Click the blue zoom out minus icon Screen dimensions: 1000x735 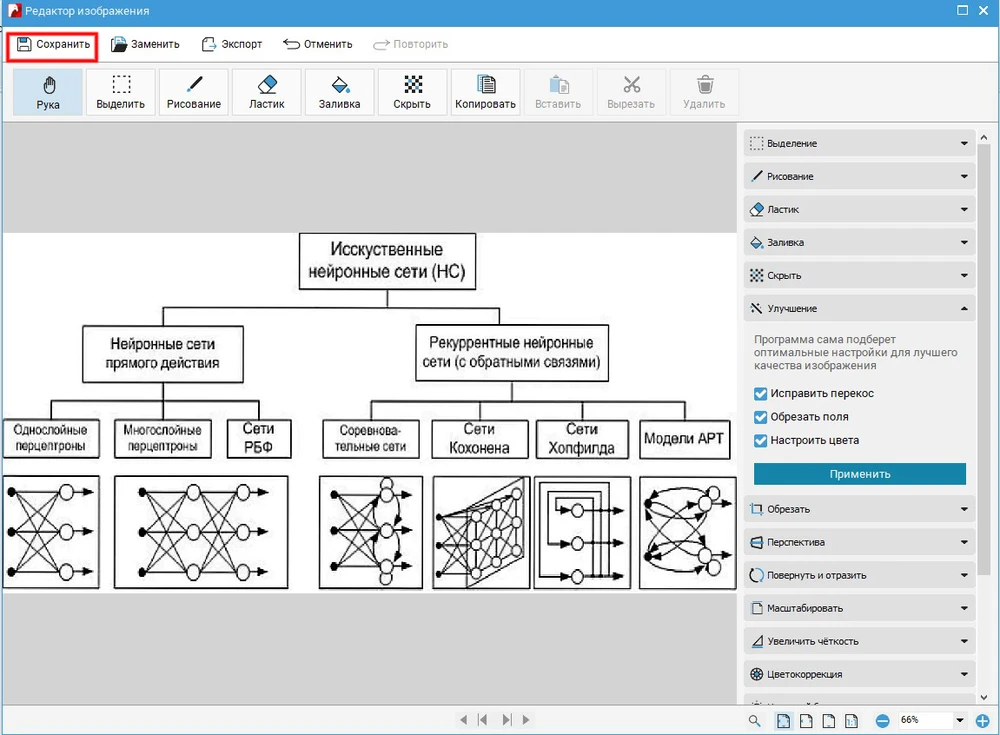click(x=883, y=720)
